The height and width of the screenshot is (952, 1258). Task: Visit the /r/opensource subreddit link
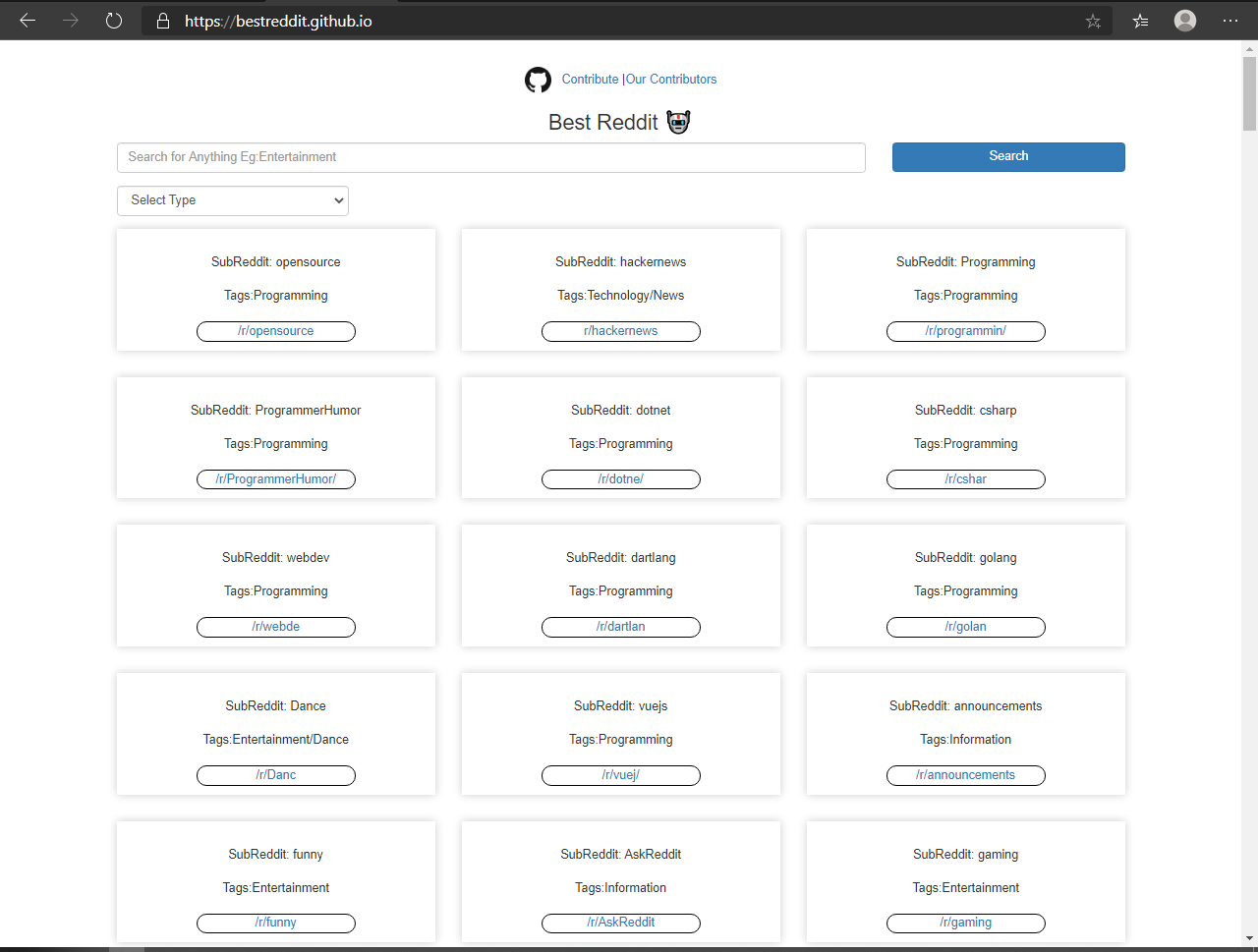(x=276, y=331)
